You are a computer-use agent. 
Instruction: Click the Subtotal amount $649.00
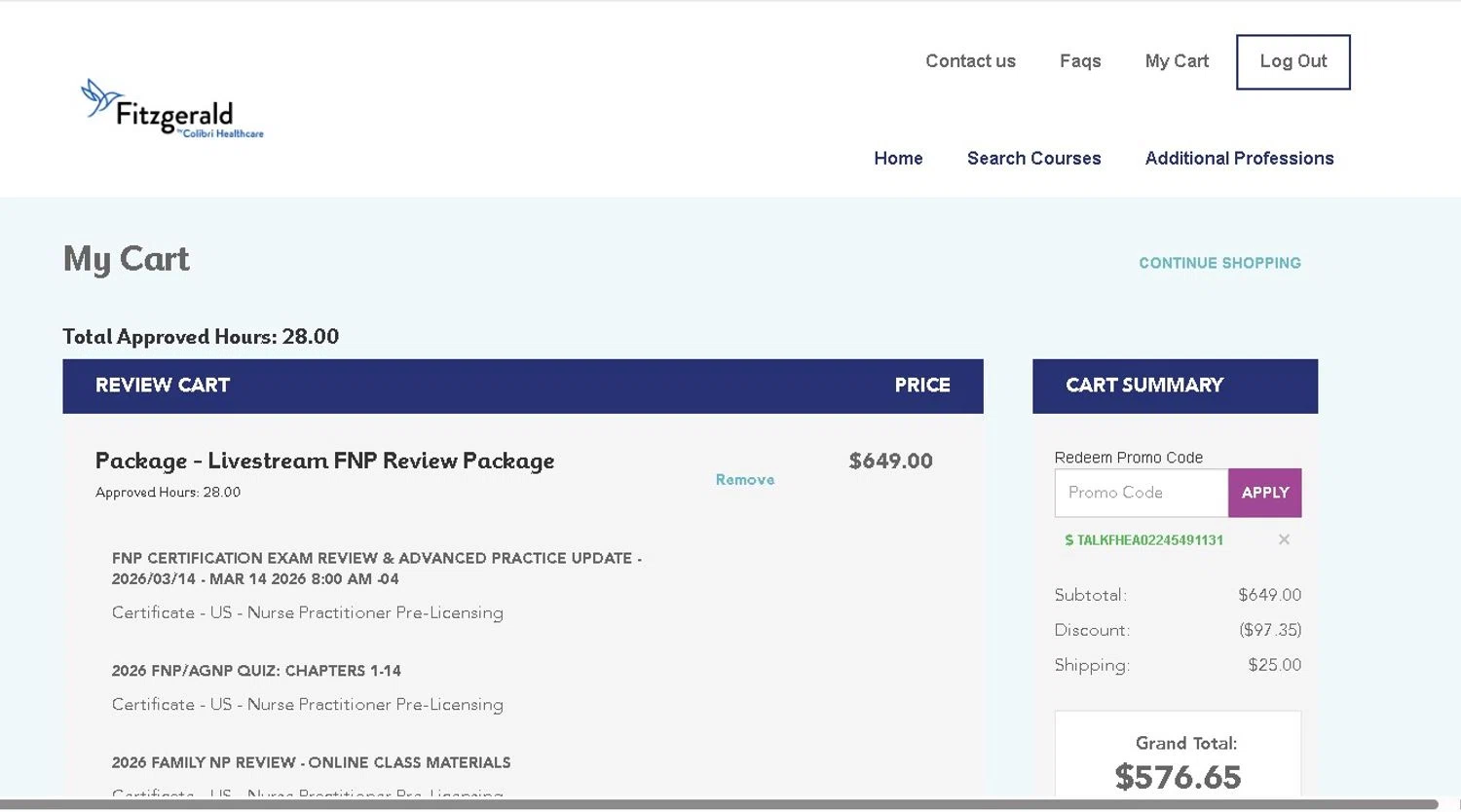click(1269, 595)
